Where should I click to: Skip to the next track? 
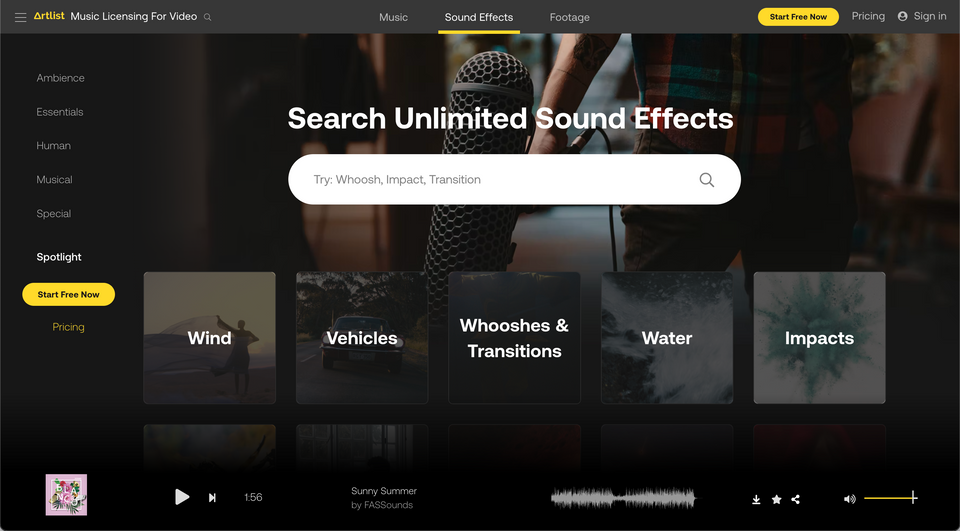point(212,497)
